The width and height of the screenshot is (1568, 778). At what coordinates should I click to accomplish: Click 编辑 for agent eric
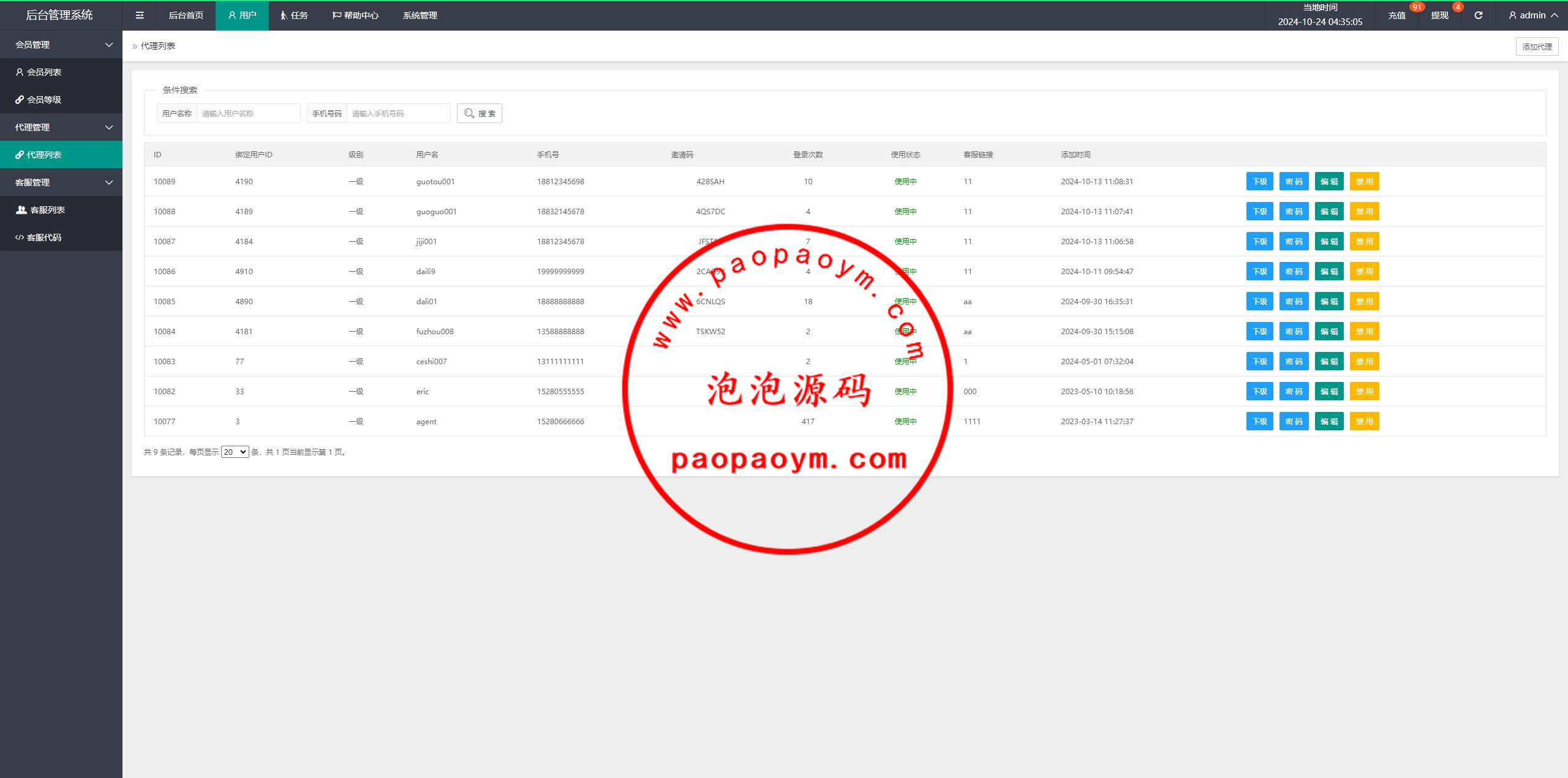1329,391
